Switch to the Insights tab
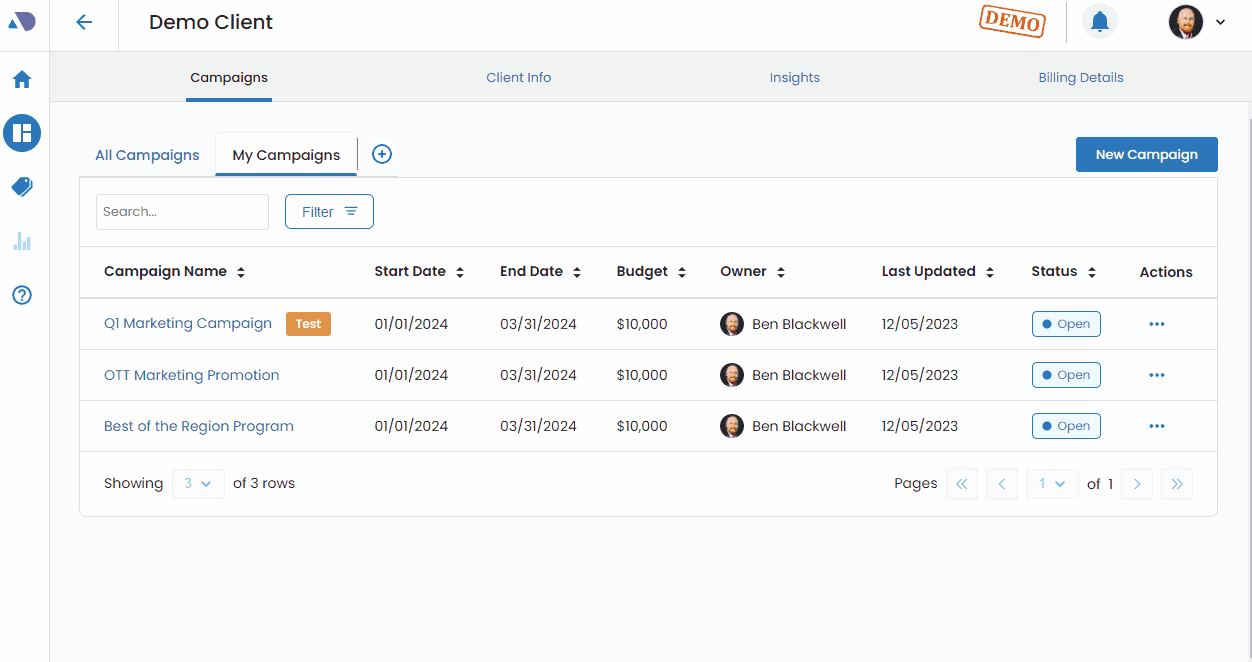This screenshot has width=1252, height=662. pyautogui.click(x=794, y=78)
